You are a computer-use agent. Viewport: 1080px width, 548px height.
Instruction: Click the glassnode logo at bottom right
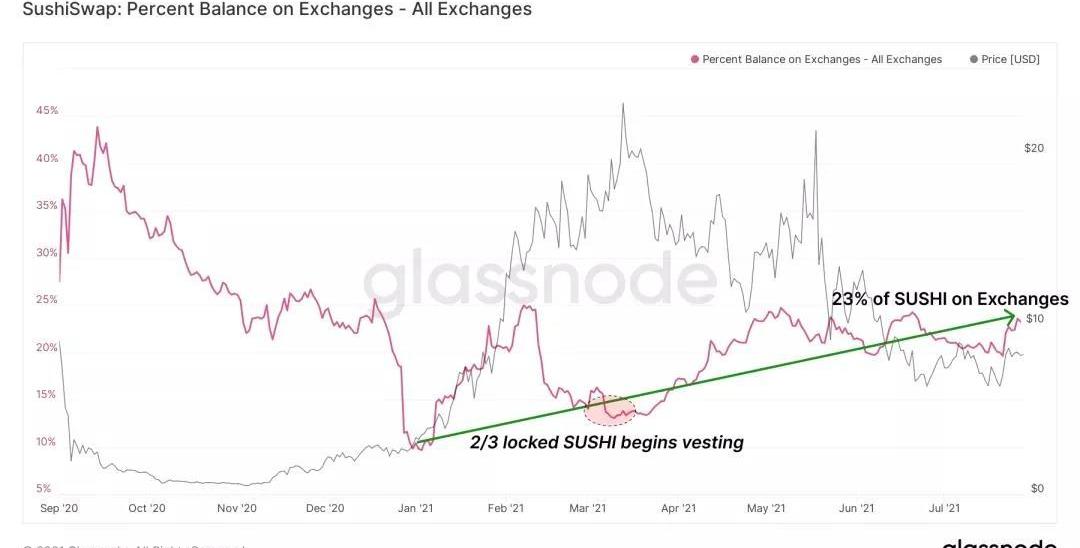tap(1000, 543)
